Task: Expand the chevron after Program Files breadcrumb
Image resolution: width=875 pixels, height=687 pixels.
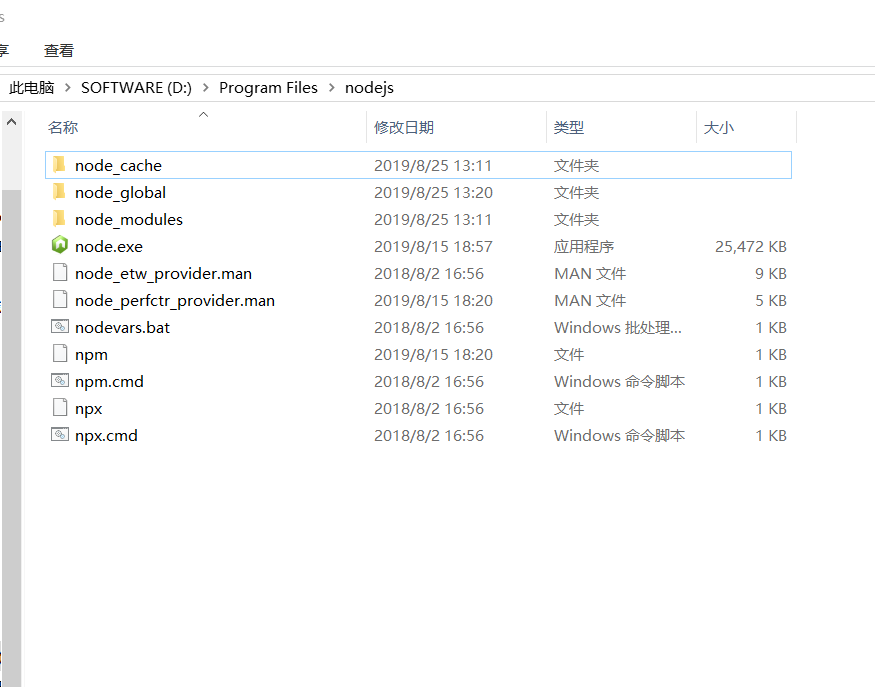Action: pos(331,88)
